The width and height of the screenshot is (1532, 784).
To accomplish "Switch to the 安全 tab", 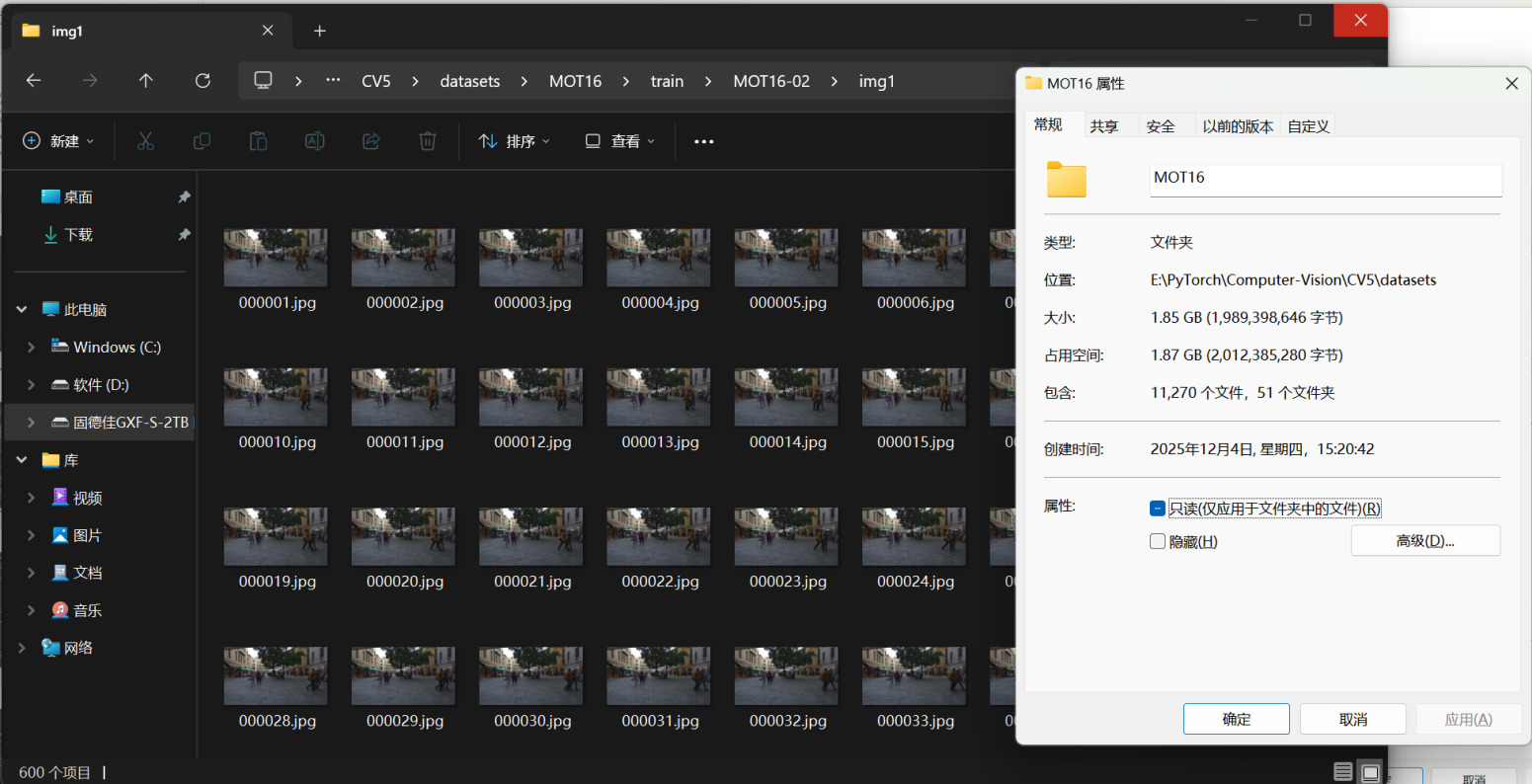I will [x=1161, y=126].
